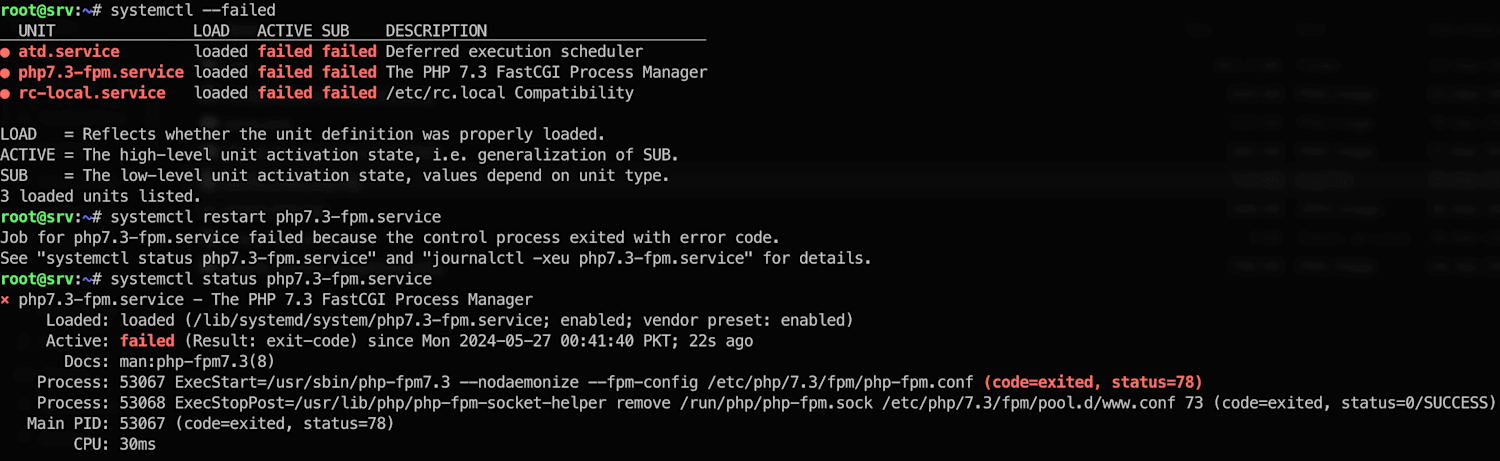Viewport: 1500px width, 461px height.
Task: Click the red dot beside rc-local.service
Action: tap(5, 94)
